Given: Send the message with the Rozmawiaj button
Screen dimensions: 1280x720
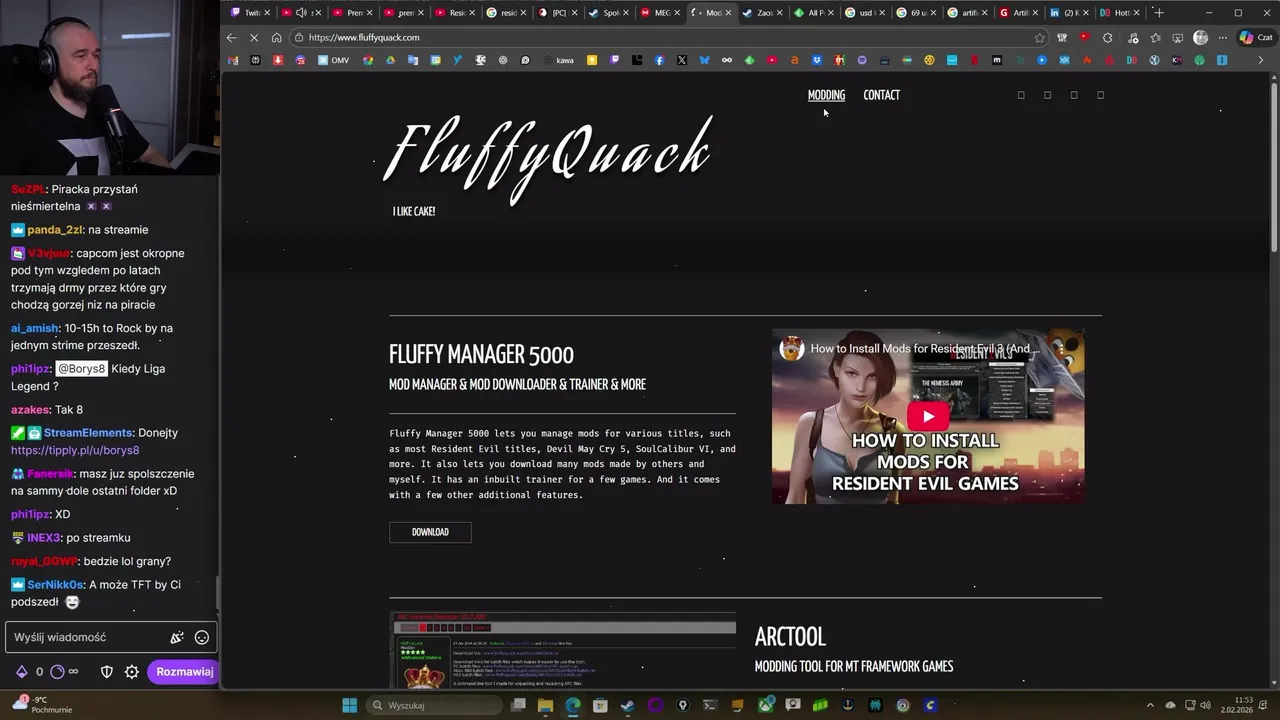Looking at the screenshot, I should 184,672.
